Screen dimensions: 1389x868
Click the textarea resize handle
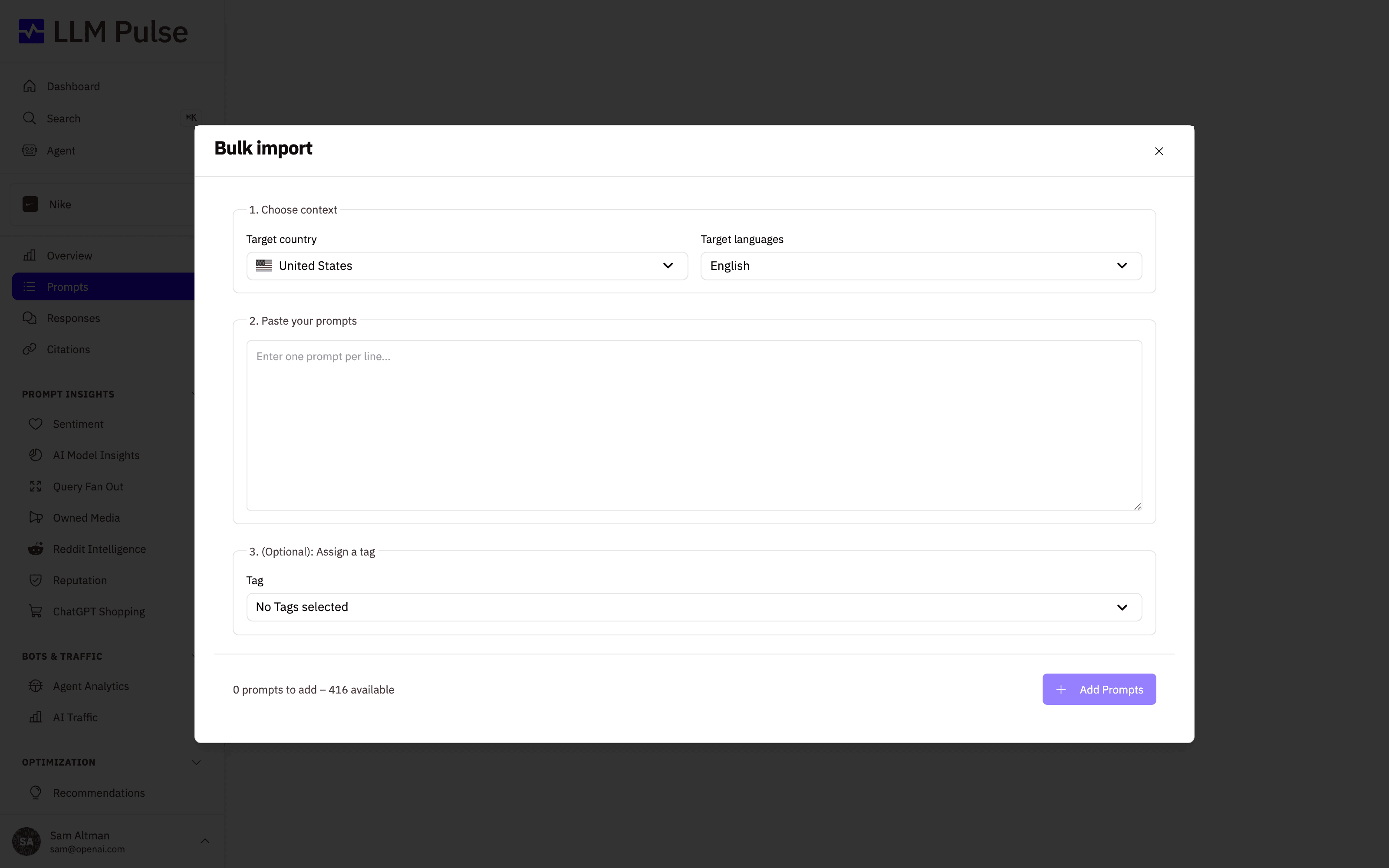tap(1137, 506)
